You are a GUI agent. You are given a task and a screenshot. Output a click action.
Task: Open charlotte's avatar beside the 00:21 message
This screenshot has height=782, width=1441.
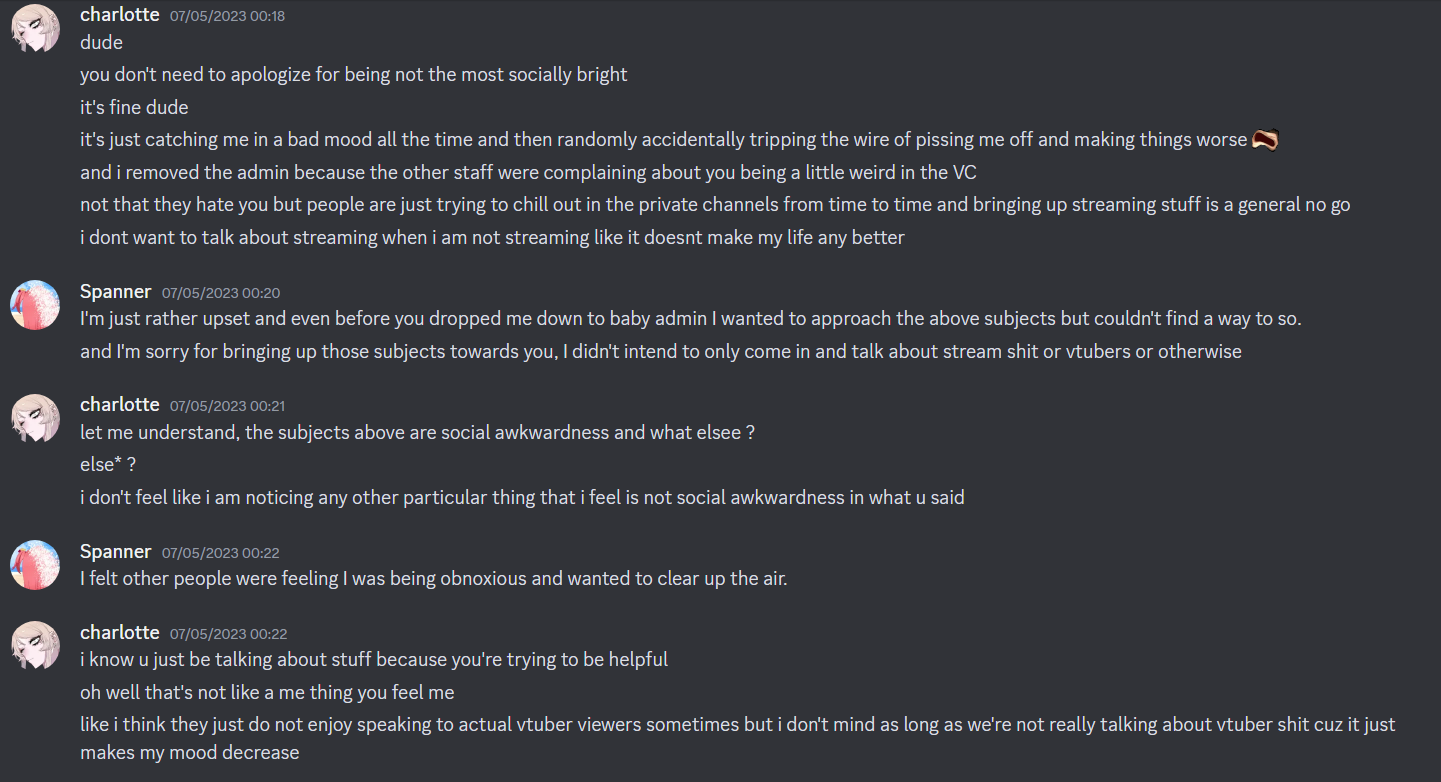click(35, 418)
